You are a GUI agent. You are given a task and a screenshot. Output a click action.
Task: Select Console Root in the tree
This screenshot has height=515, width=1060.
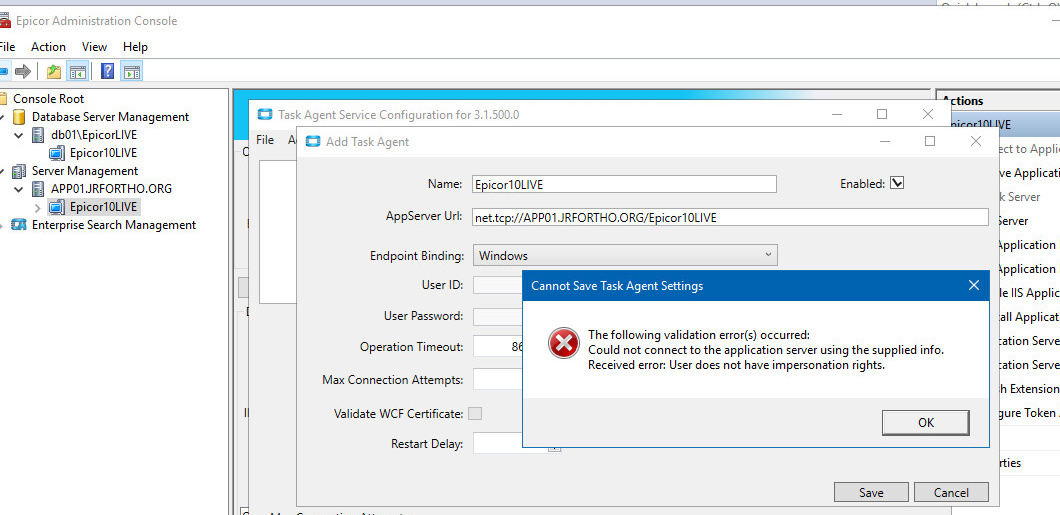pyautogui.click(x=49, y=99)
